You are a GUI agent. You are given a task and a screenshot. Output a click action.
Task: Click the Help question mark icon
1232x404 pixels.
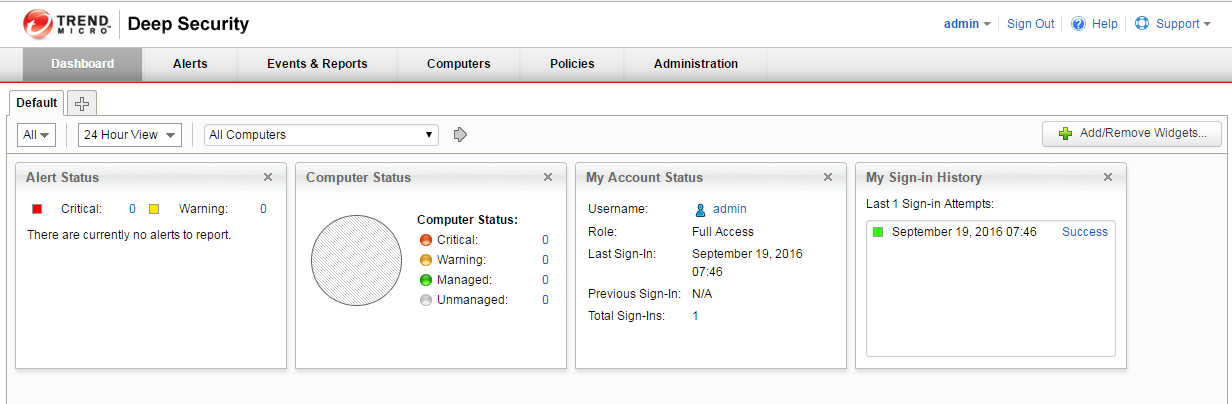coord(1078,24)
